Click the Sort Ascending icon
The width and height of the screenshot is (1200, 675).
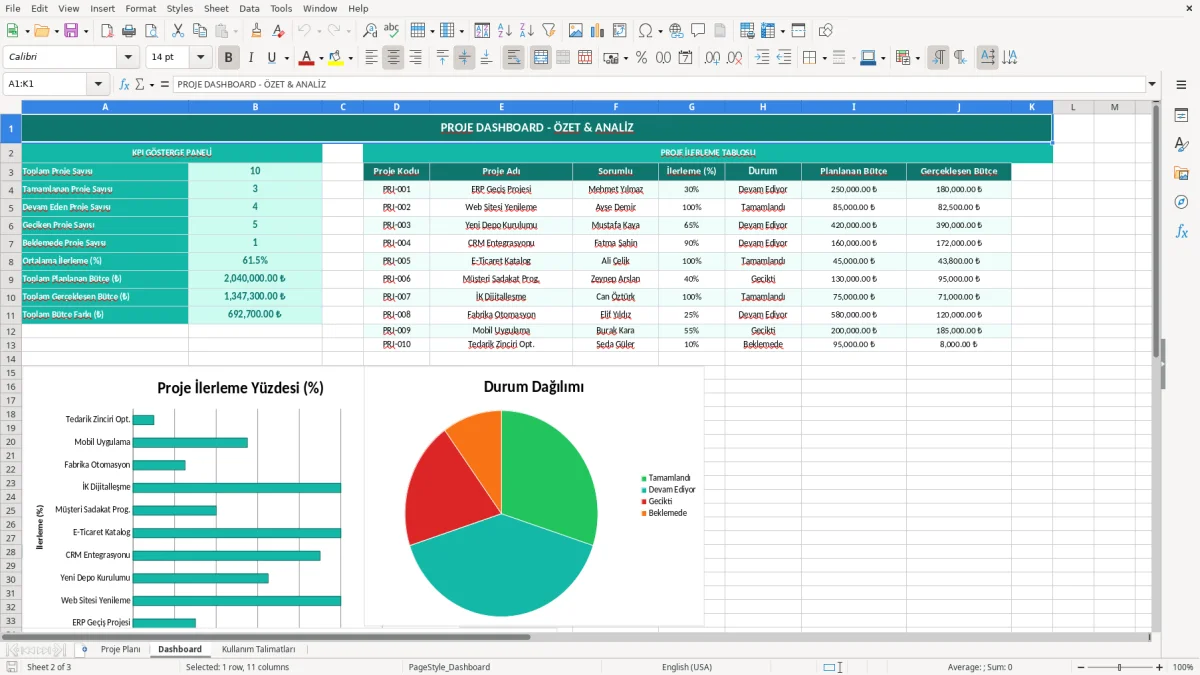[505, 31]
